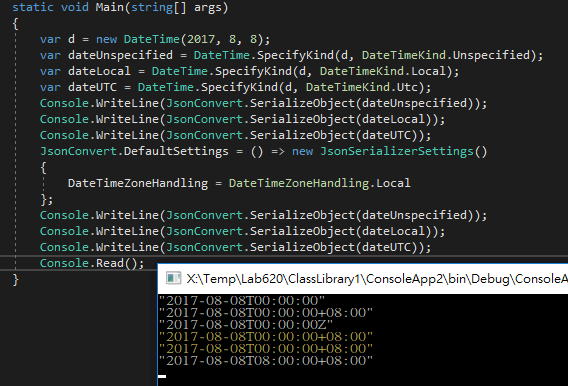Click console output line with T08:00:00+08:00
The width and height of the screenshot is (568, 386).
[x=266, y=361]
